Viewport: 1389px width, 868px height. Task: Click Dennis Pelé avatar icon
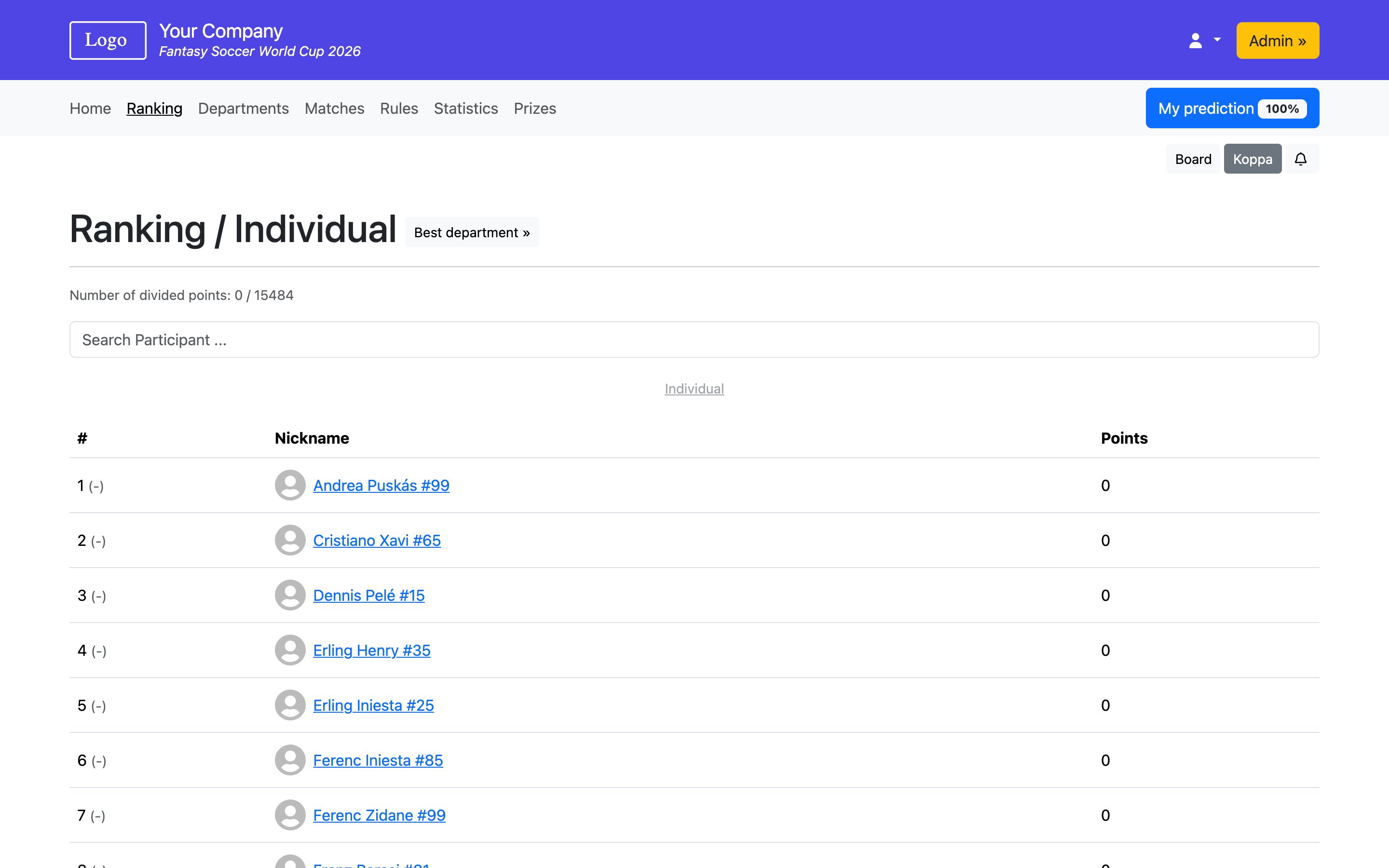(x=290, y=596)
